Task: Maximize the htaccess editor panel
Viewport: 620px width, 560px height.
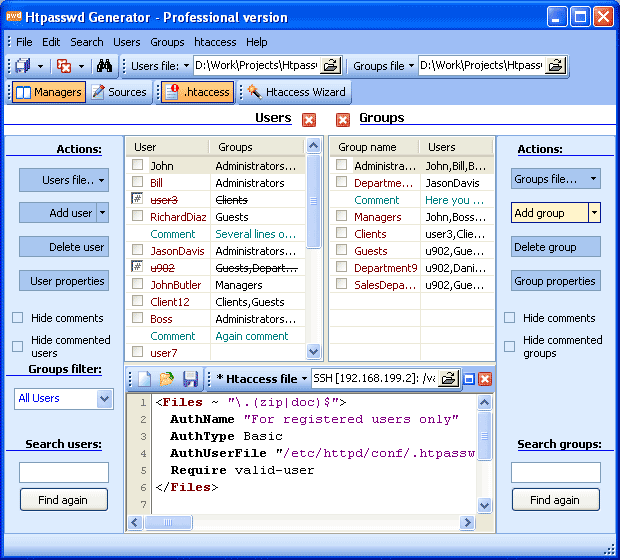Action: click(469, 379)
